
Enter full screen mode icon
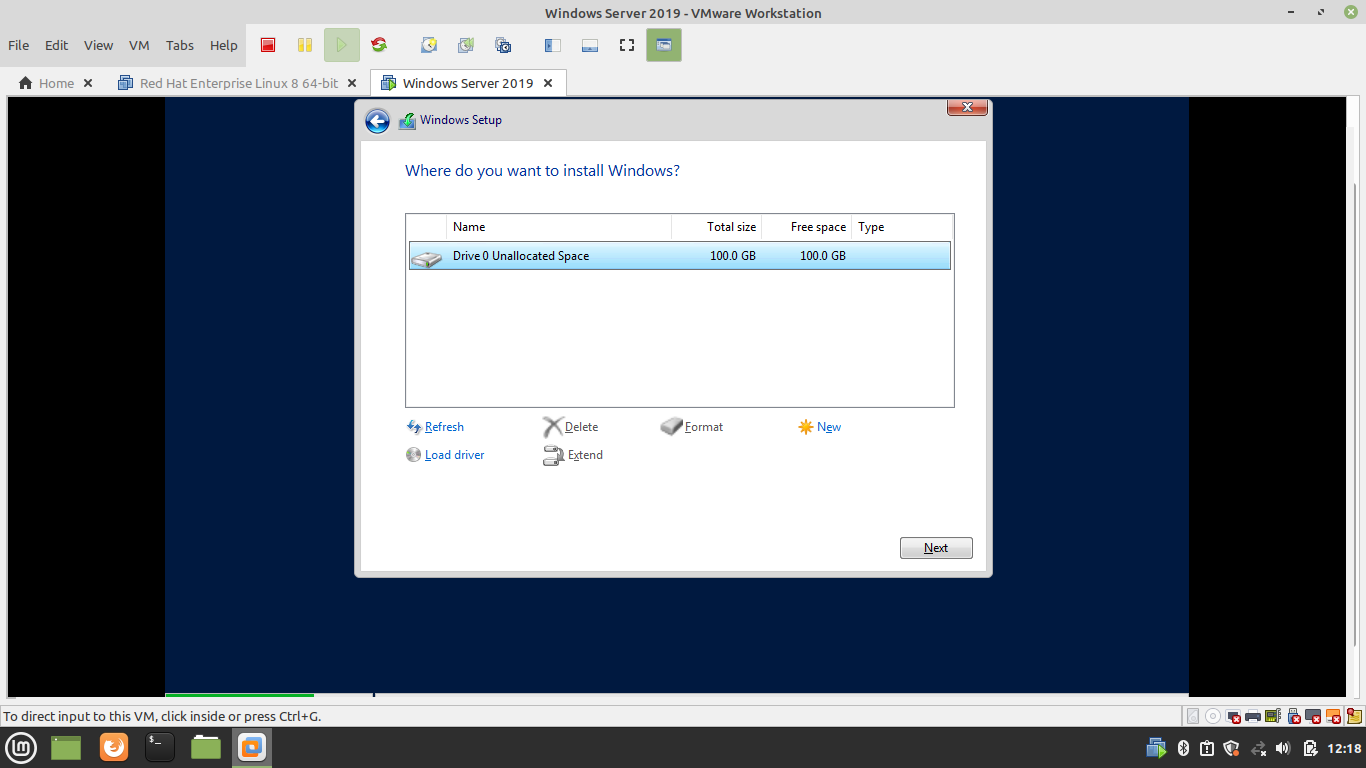click(627, 45)
